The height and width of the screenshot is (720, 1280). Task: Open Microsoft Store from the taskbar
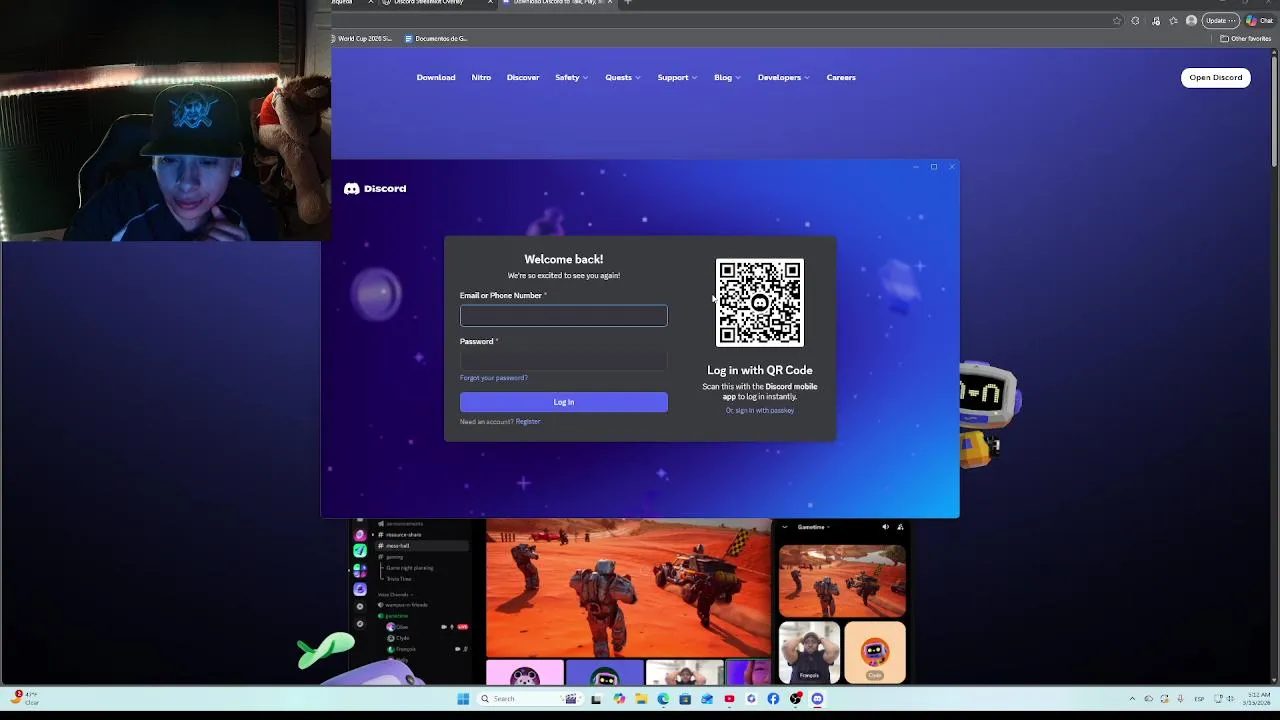point(685,699)
